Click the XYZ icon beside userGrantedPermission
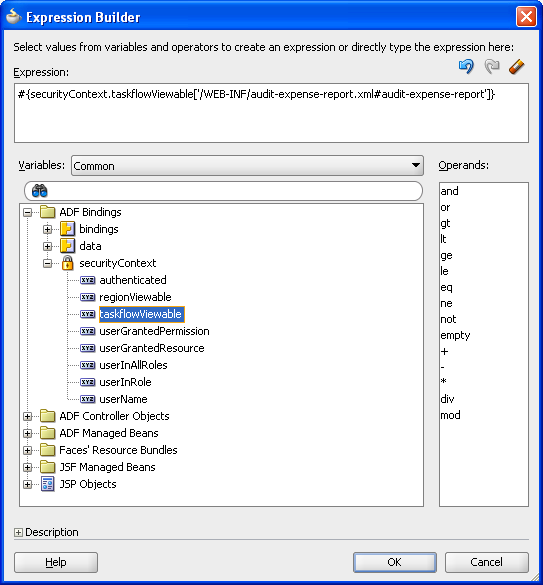Screen dimensions: 543x585 coord(88,331)
